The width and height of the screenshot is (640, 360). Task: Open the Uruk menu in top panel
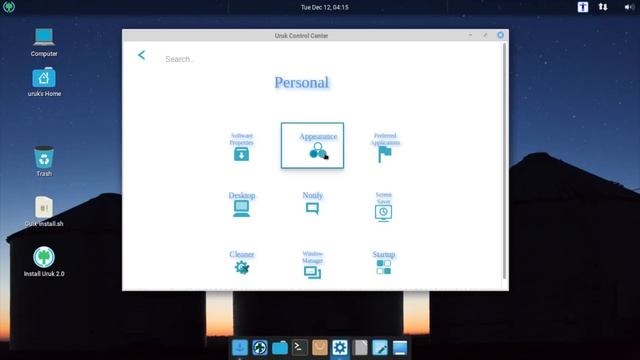9,7
